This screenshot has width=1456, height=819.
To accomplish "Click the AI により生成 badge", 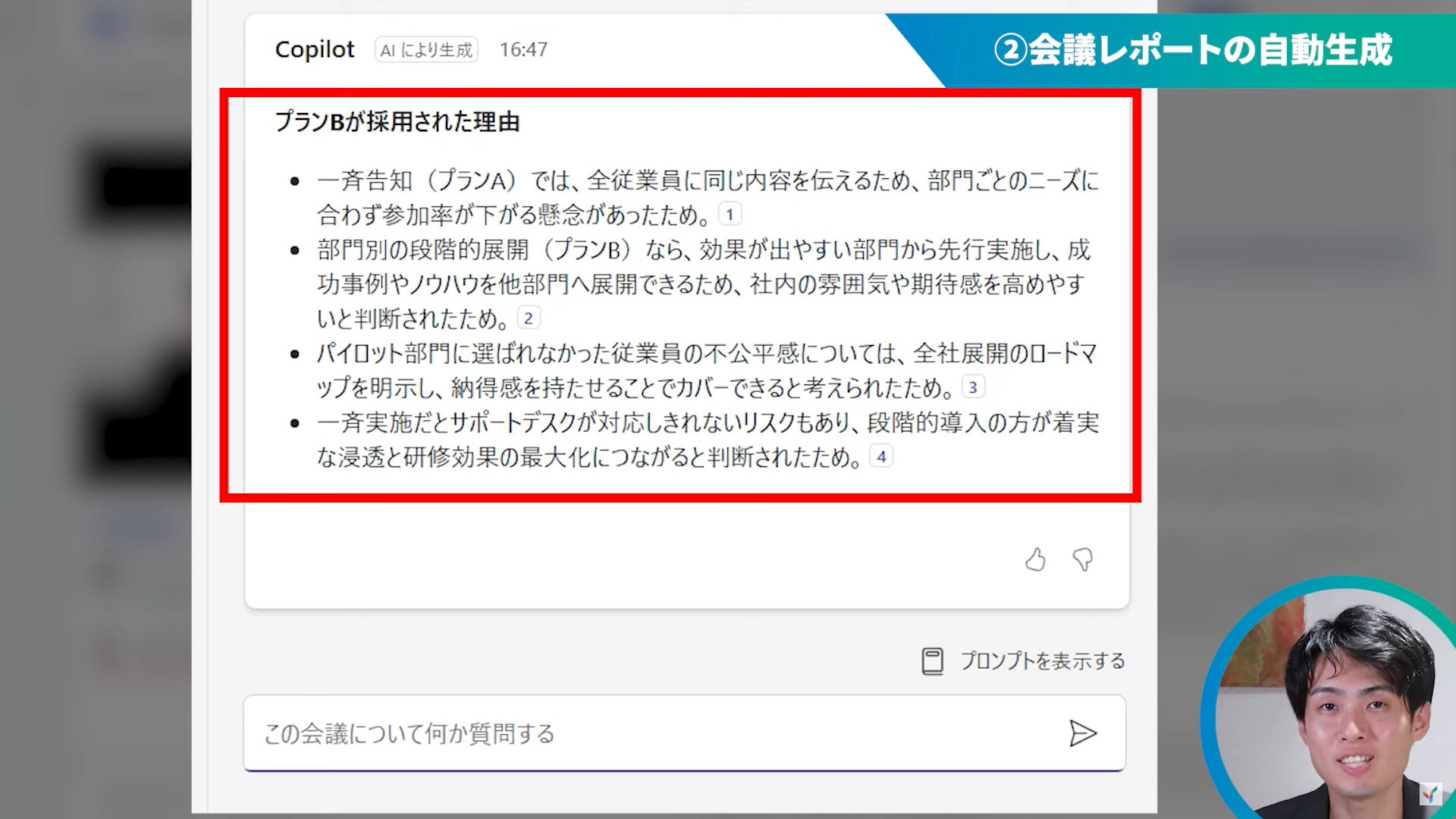I will click(426, 50).
